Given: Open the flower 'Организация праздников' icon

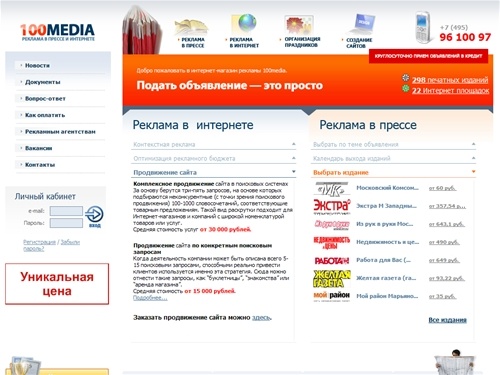Looking at the screenshot, I should [x=299, y=24].
